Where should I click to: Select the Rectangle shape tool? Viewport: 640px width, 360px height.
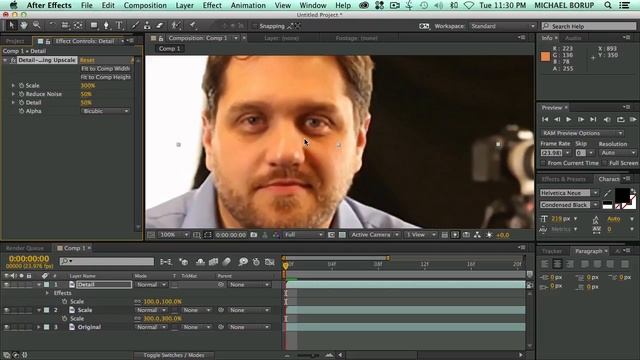(94, 25)
